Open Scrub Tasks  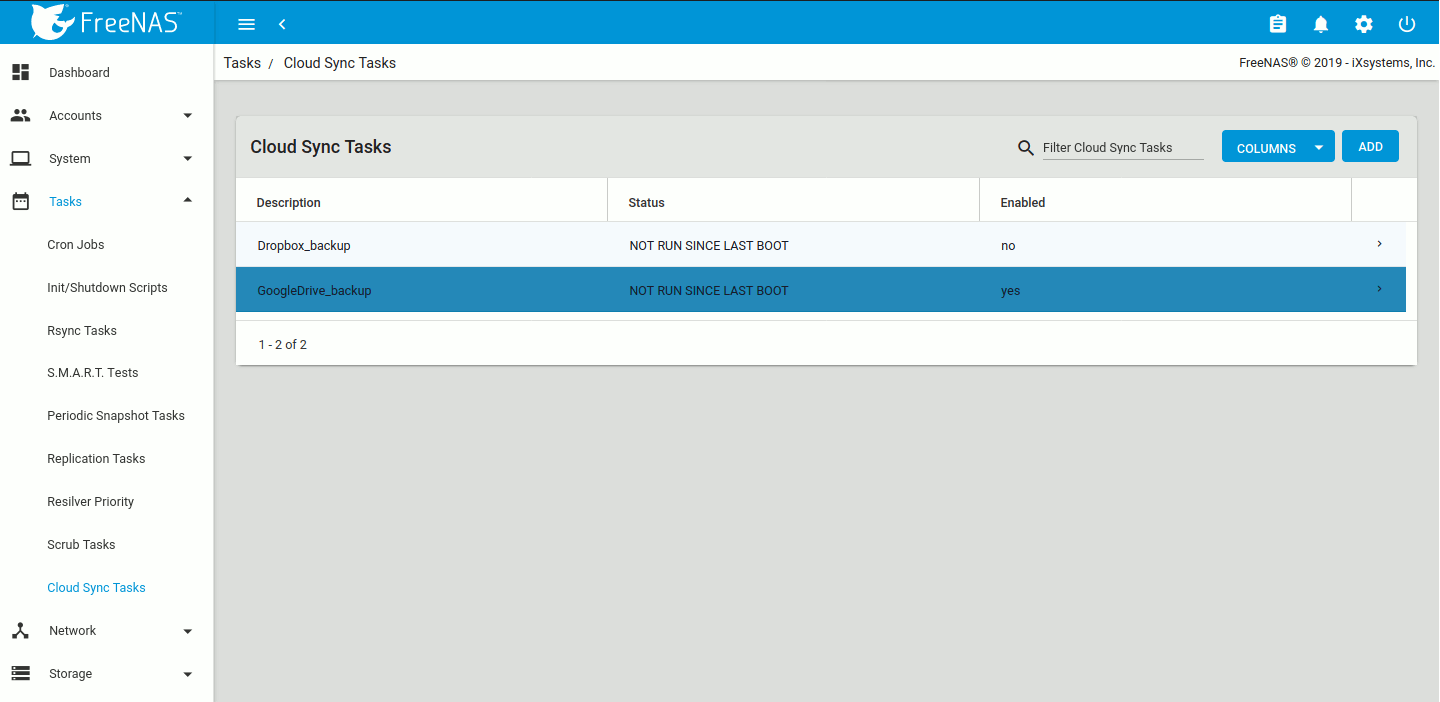[81, 544]
